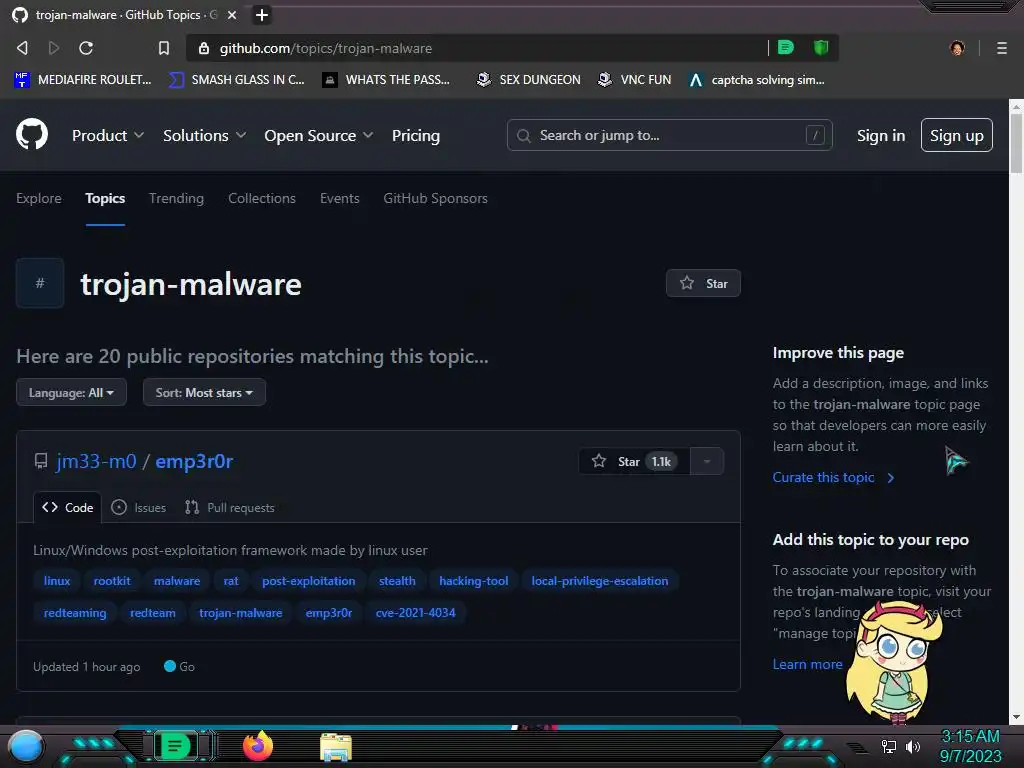The image size is (1024, 768).
Task: Click the page vertical scrollbar thumb
Action: pos(1016,142)
